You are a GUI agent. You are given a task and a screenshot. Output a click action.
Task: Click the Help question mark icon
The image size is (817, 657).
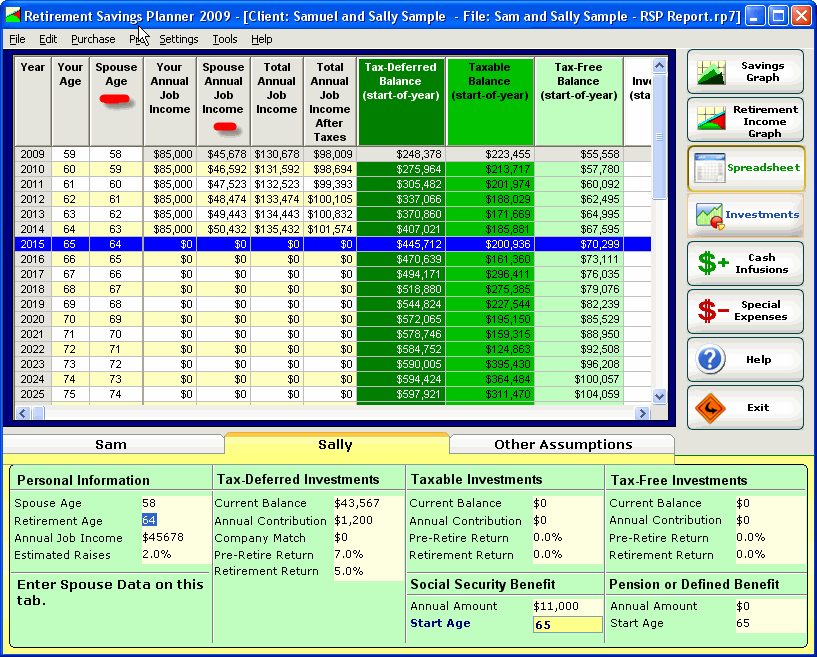pos(710,359)
